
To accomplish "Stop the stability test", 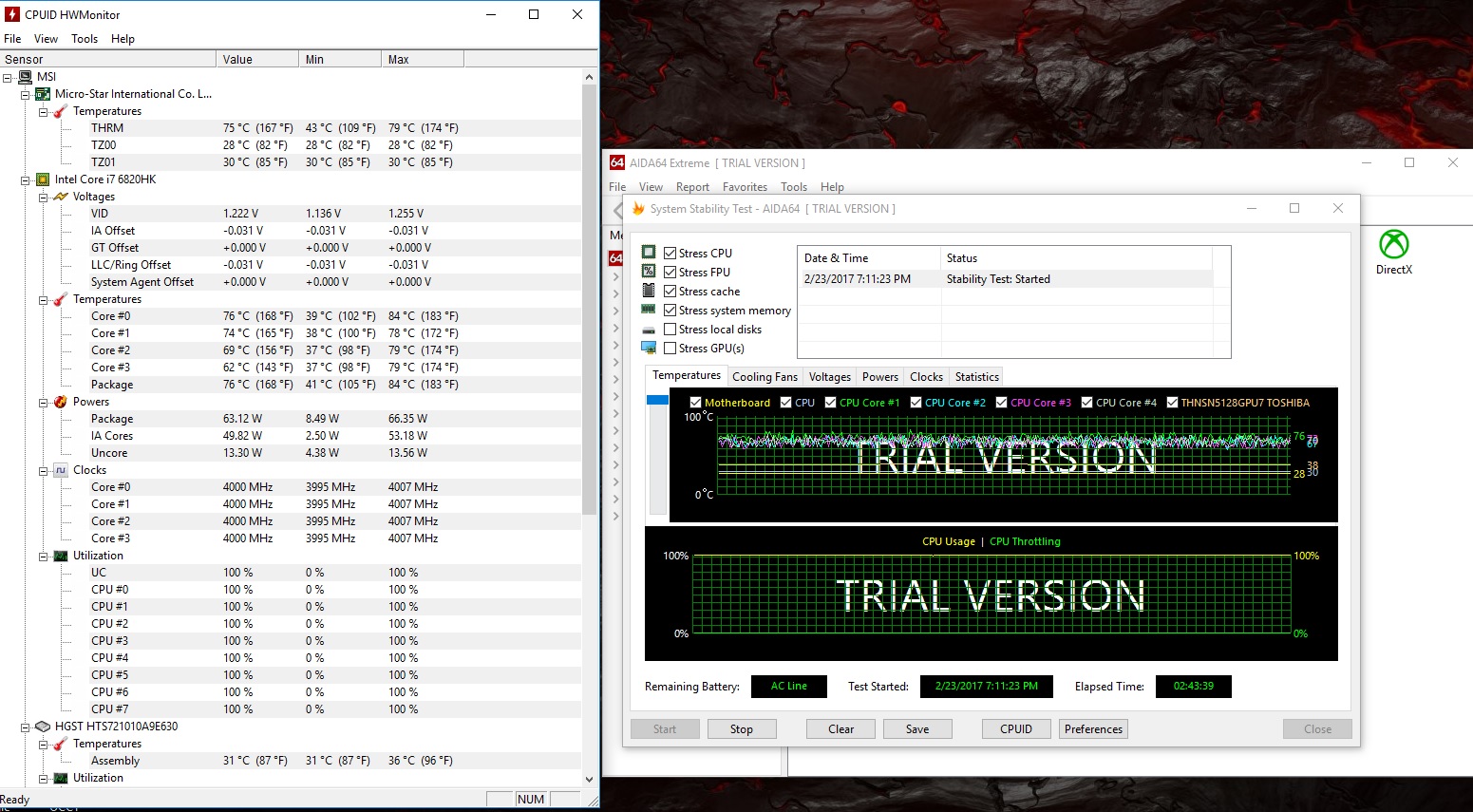I will coord(741,729).
